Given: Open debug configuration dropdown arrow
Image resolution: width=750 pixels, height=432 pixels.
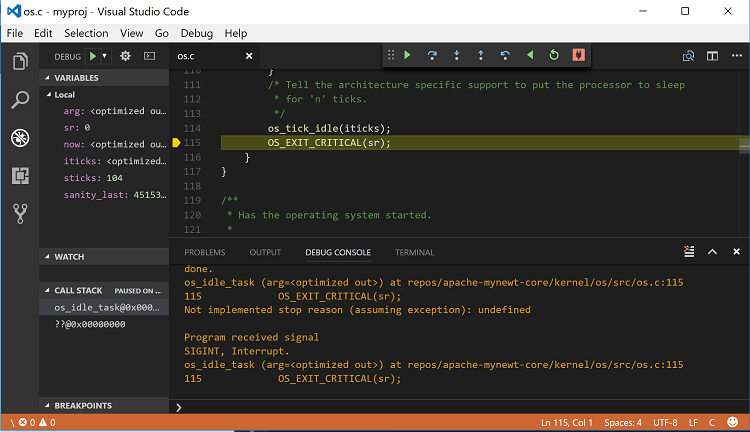Looking at the screenshot, I should [x=104, y=56].
